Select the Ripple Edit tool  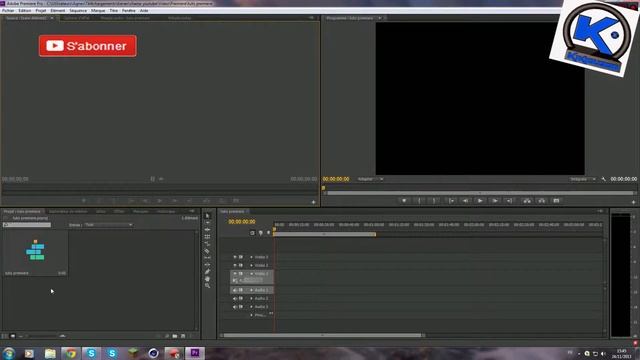[207, 230]
